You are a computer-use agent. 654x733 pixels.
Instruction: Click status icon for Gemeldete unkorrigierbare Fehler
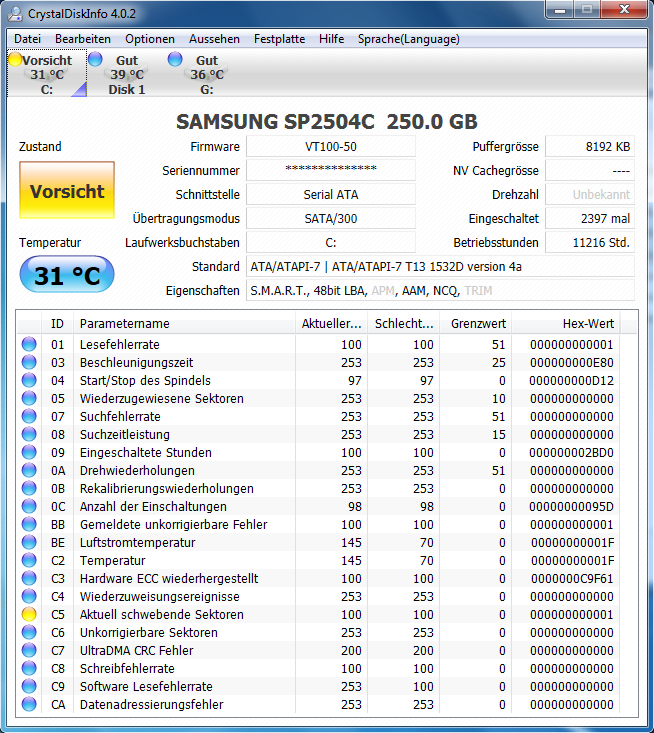[29, 524]
